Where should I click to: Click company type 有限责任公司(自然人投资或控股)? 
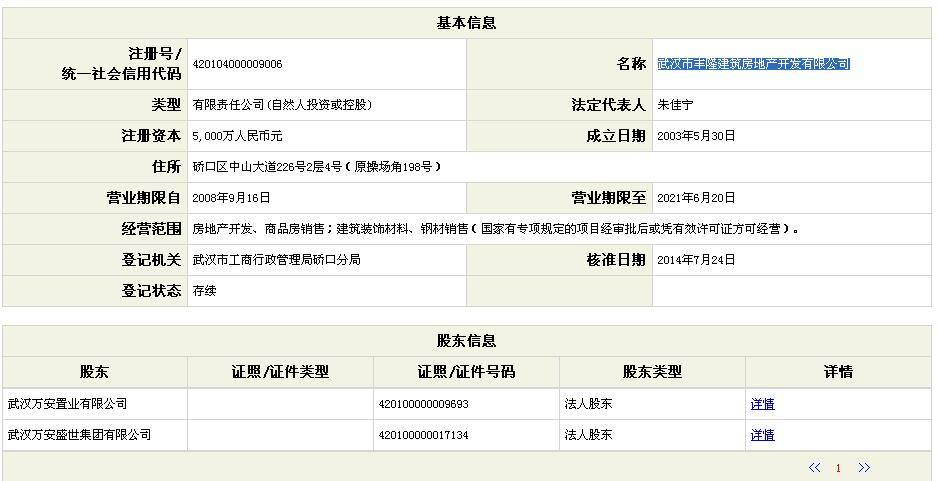click(x=282, y=105)
